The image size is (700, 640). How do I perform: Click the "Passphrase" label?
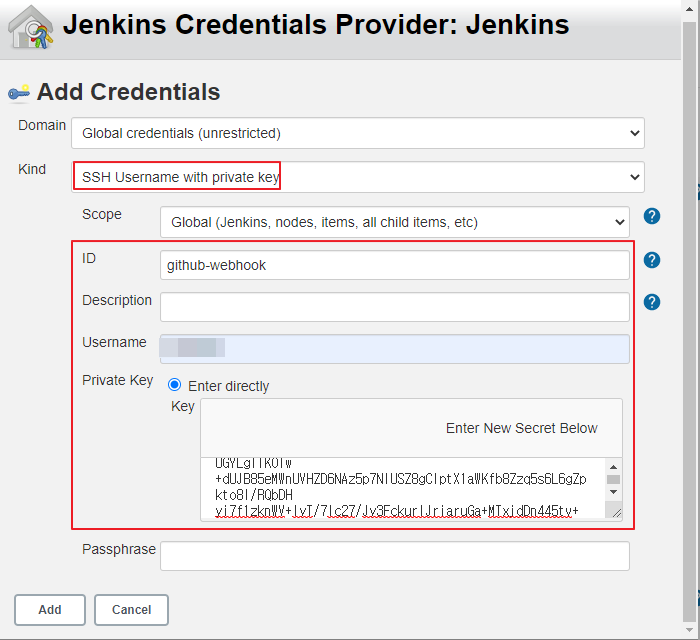click(119, 549)
